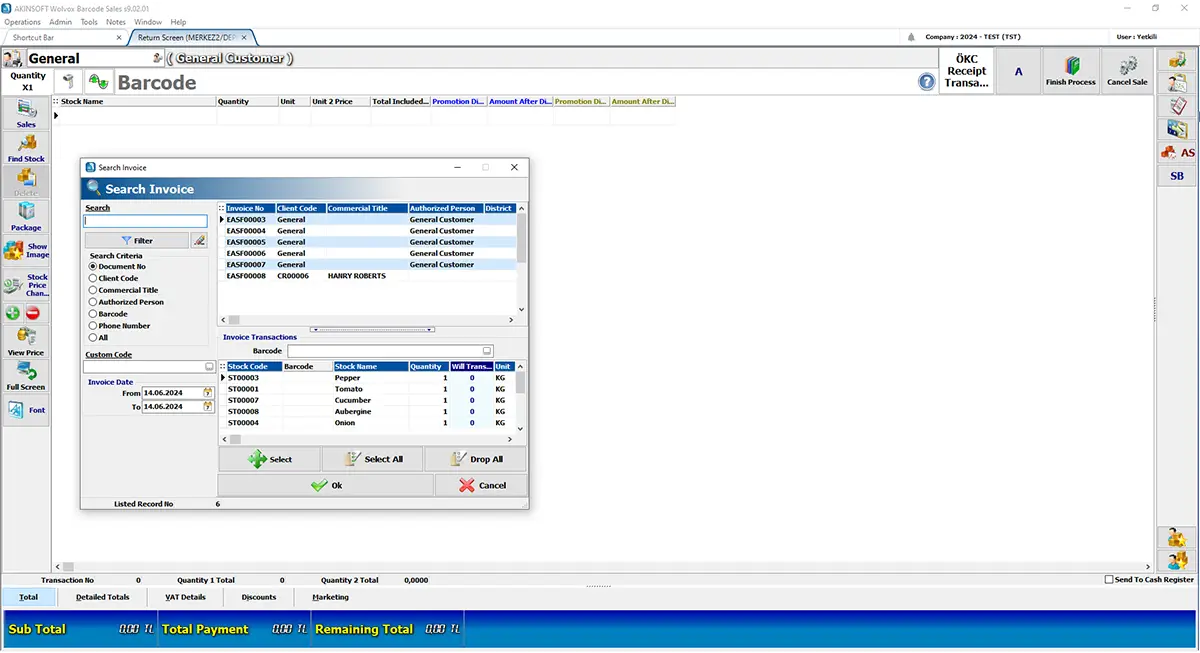1200x653 pixels.
Task: Click the green plus quantity icon
Action: click(13, 313)
